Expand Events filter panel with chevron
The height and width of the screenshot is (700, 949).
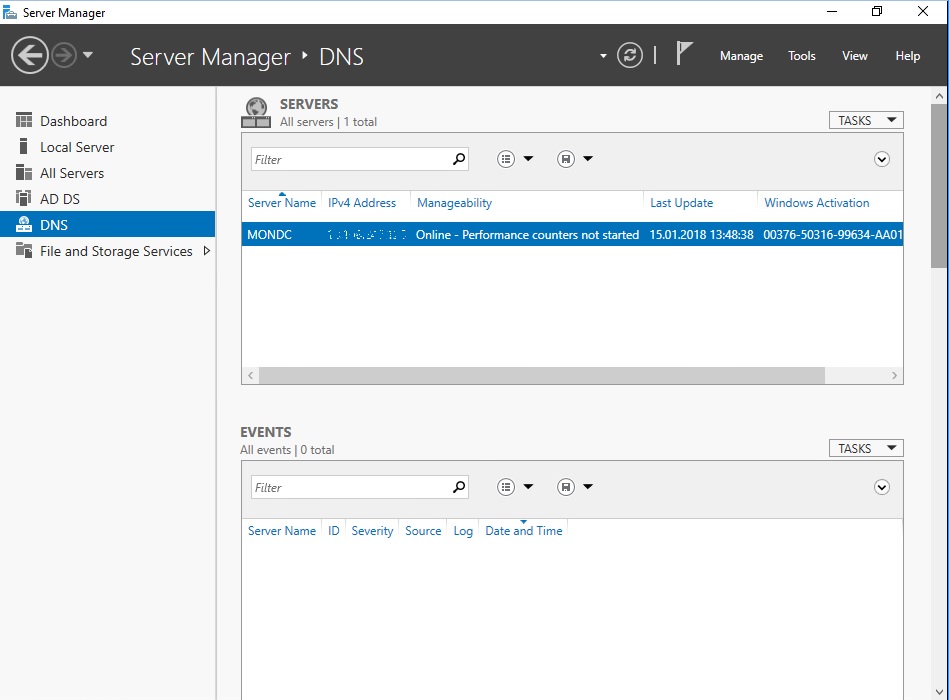coord(882,487)
